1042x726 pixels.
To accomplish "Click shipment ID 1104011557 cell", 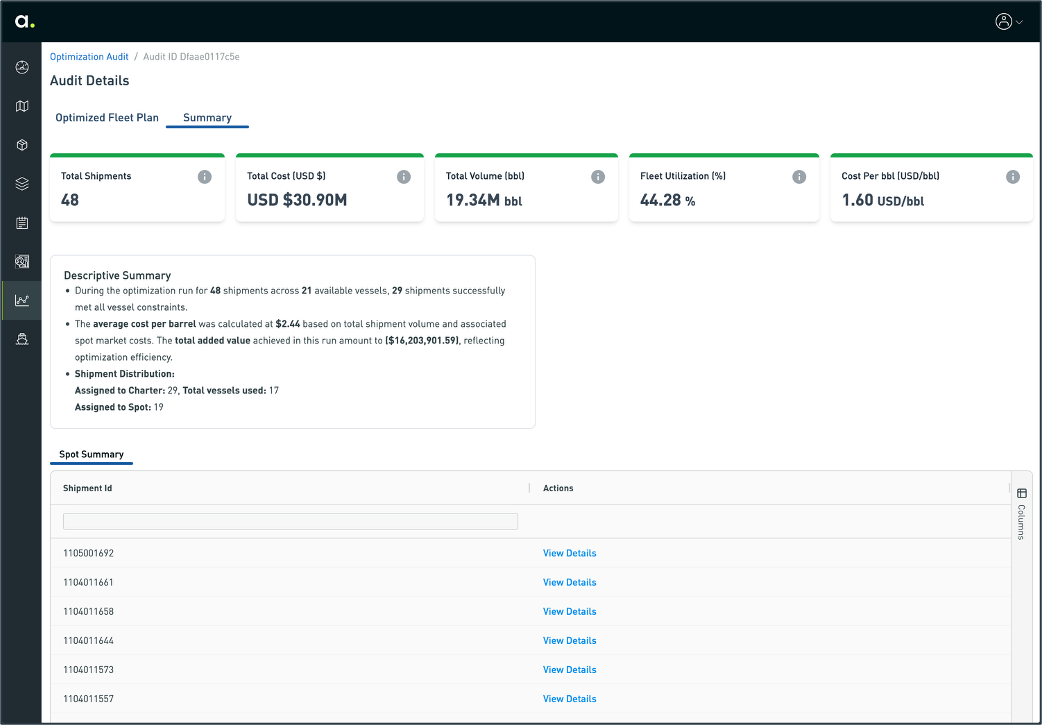I will pos(88,699).
